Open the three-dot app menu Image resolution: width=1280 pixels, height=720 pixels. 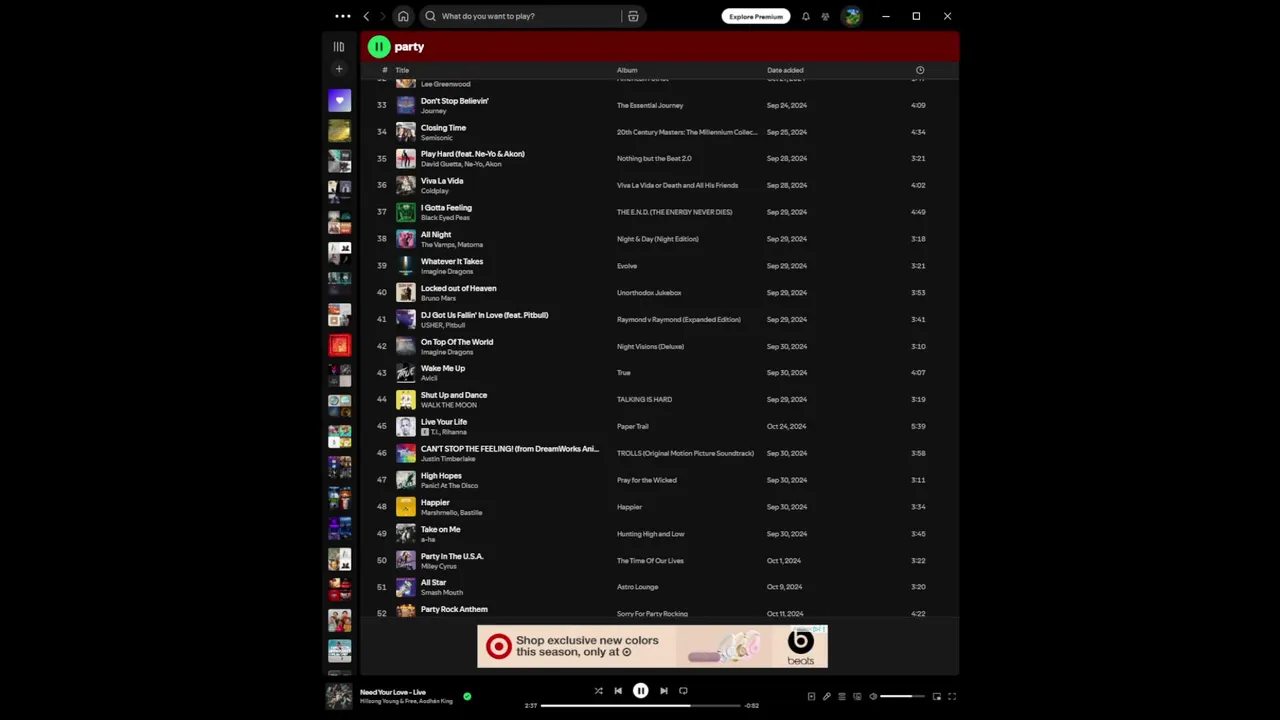[343, 16]
